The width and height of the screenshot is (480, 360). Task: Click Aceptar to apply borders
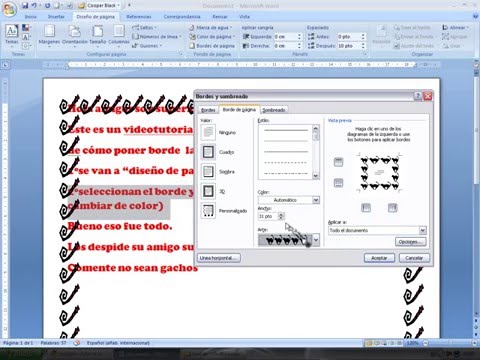[379, 258]
